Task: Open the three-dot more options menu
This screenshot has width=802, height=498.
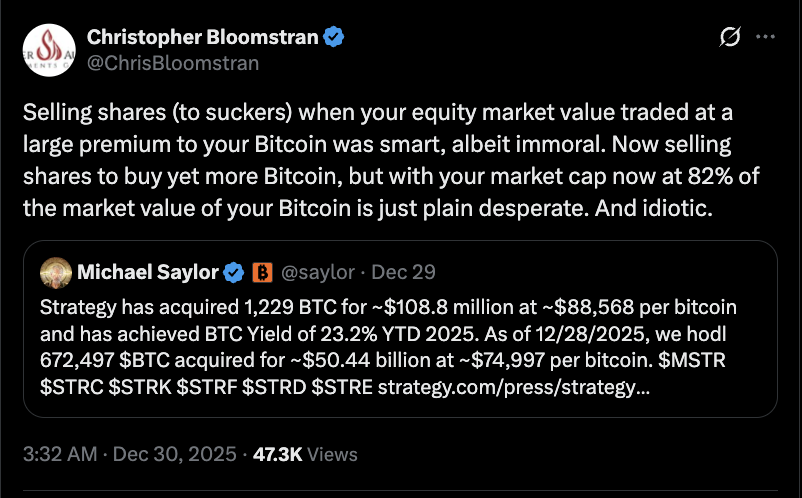Action: tap(765, 38)
